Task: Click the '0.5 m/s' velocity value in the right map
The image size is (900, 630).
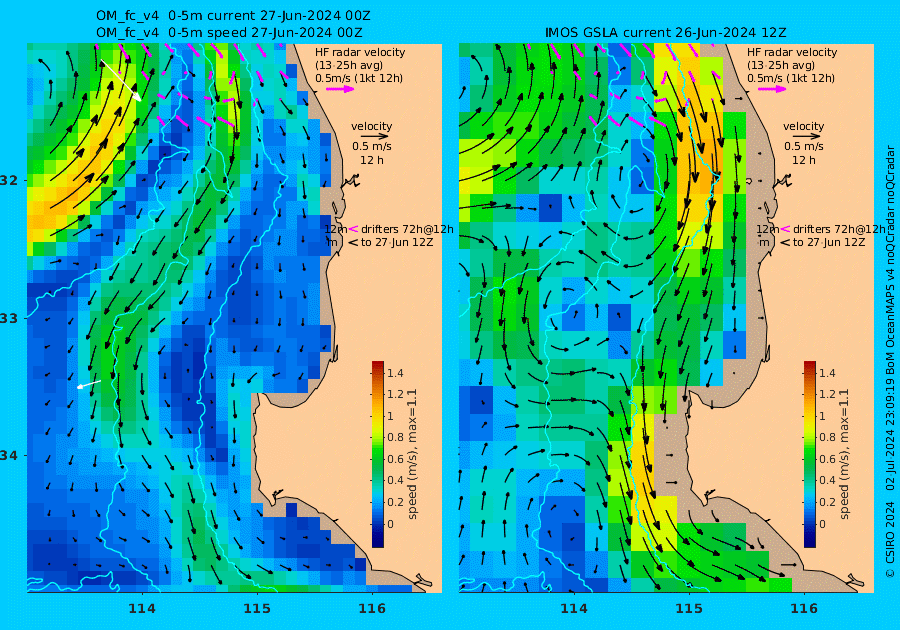Action: (804, 147)
